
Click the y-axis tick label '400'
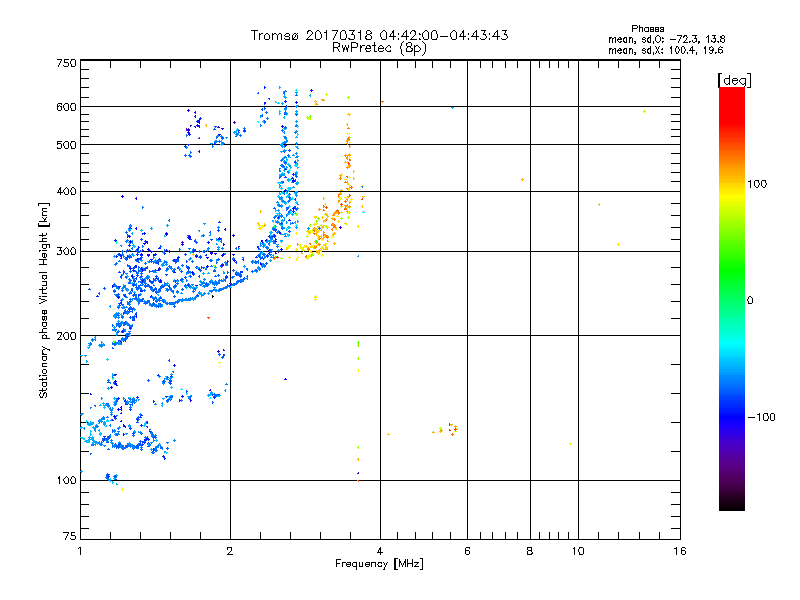66,192
